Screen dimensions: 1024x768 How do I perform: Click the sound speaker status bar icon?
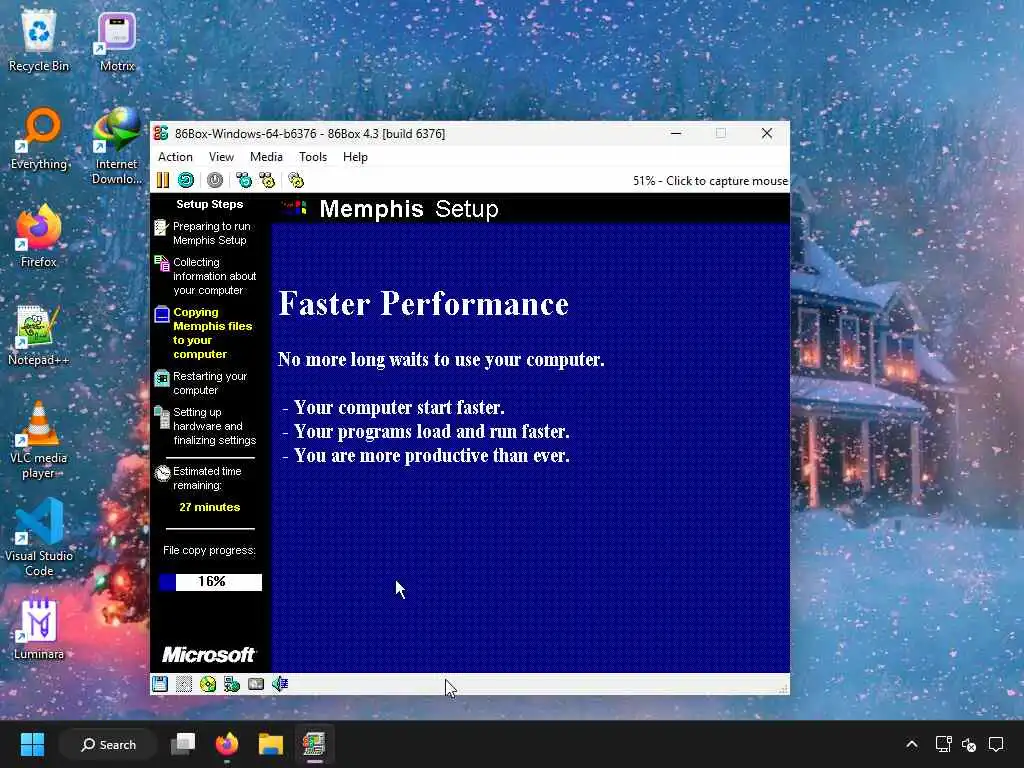(x=280, y=684)
